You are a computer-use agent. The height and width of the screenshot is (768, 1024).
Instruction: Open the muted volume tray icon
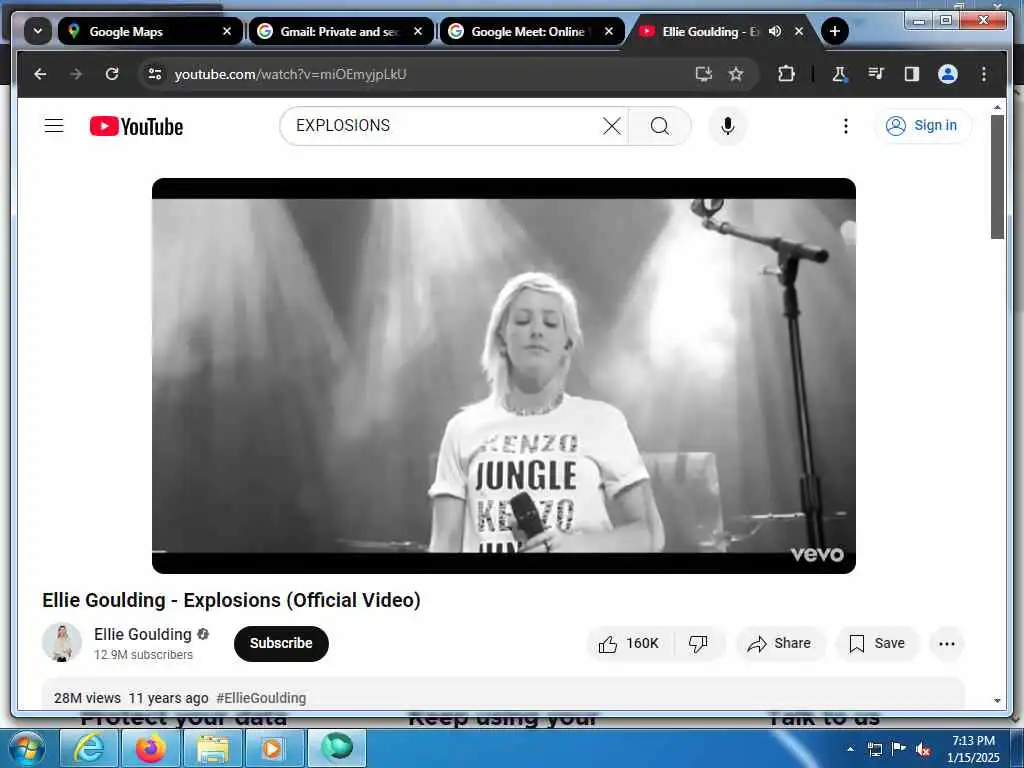923,750
